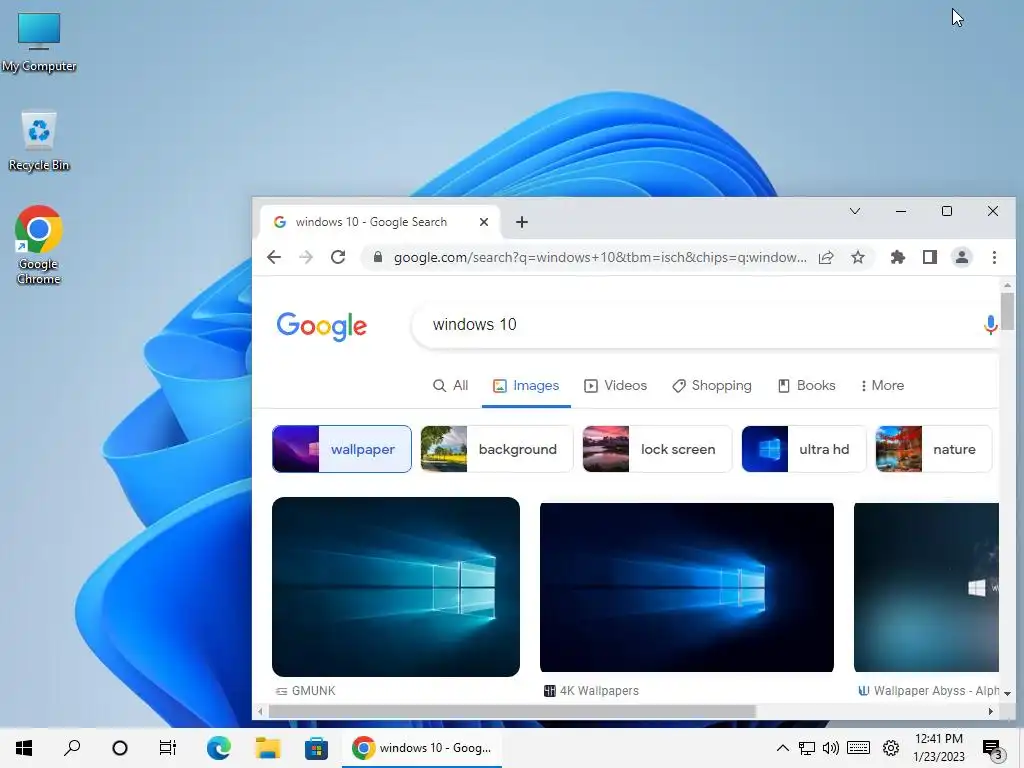The image size is (1024, 768).
Task: Click the forward navigation arrow
Action: click(306, 257)
